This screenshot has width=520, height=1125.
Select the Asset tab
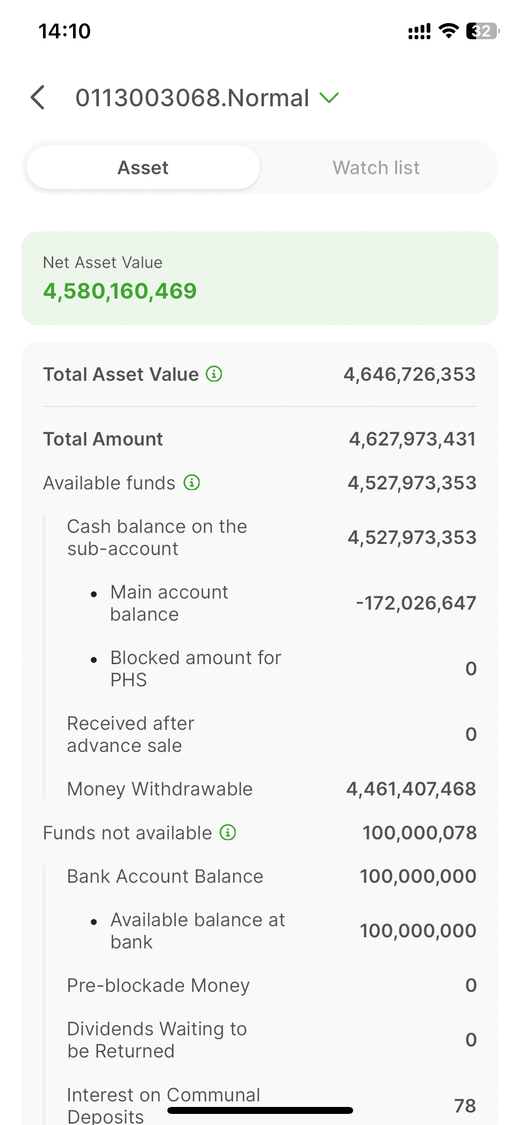click(143, 168)
